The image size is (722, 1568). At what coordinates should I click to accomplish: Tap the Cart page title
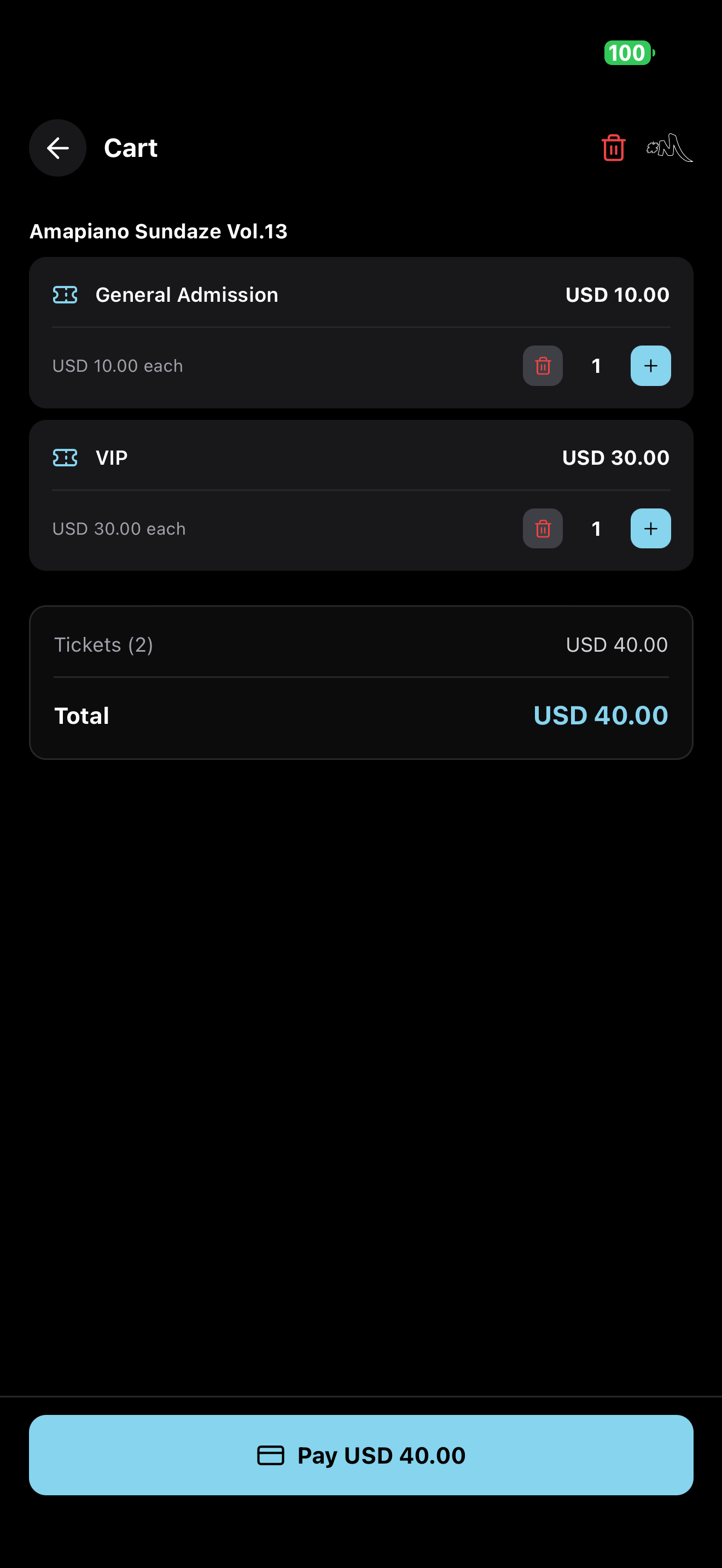(130, 148)
